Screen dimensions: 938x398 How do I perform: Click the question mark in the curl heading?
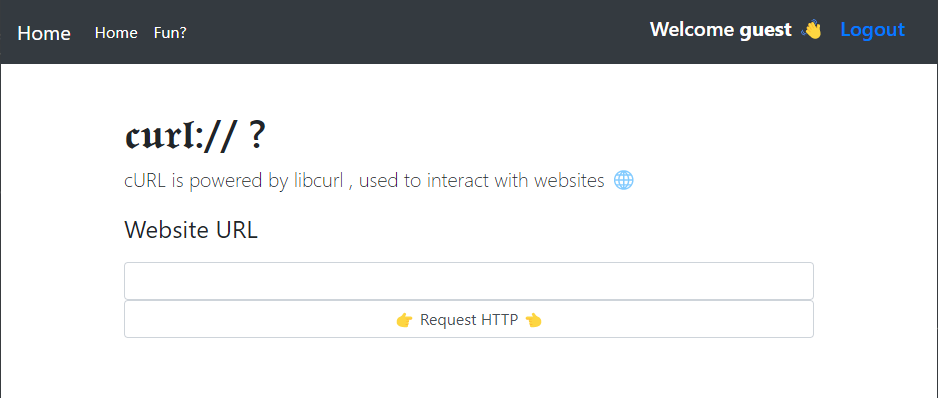click(255, 137)
